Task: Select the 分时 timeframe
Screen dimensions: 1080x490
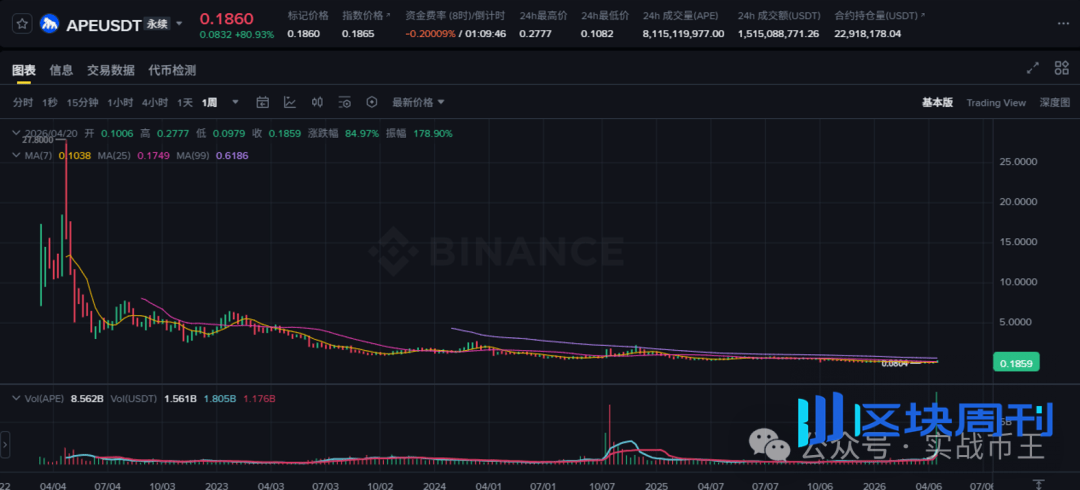Action: pos(23,103)
